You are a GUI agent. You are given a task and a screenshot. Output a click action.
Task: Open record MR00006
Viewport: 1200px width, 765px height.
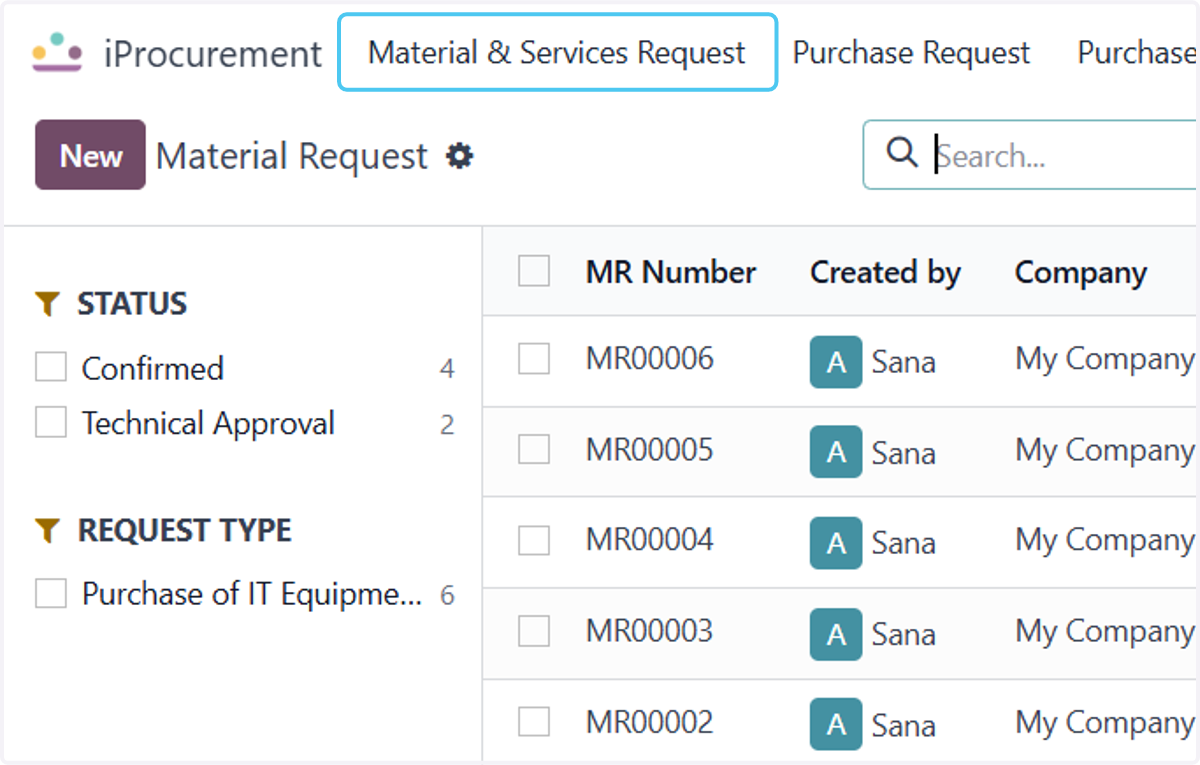[x=650, y=359]
